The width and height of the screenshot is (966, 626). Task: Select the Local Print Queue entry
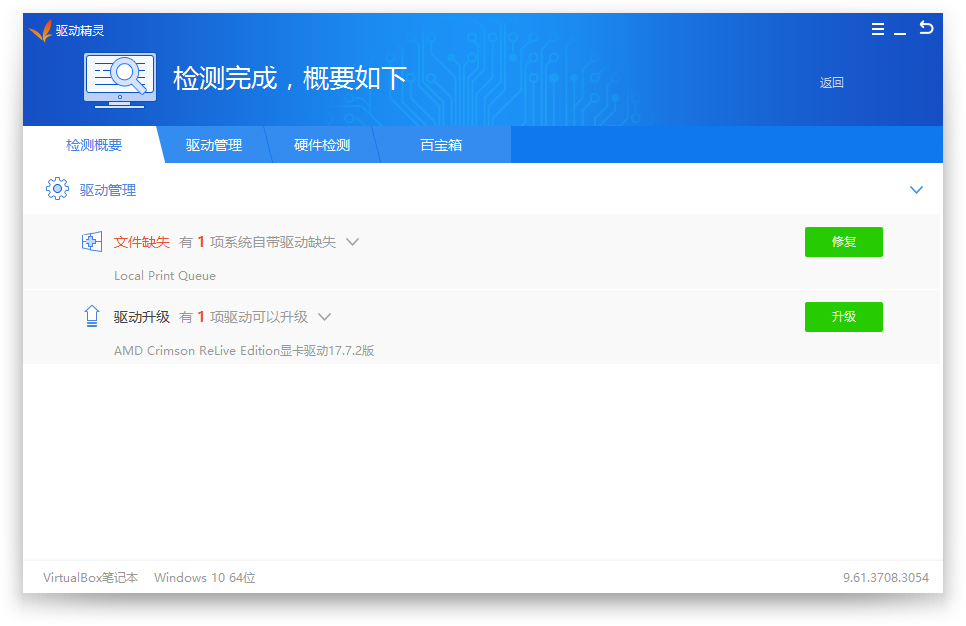[164, 275]
